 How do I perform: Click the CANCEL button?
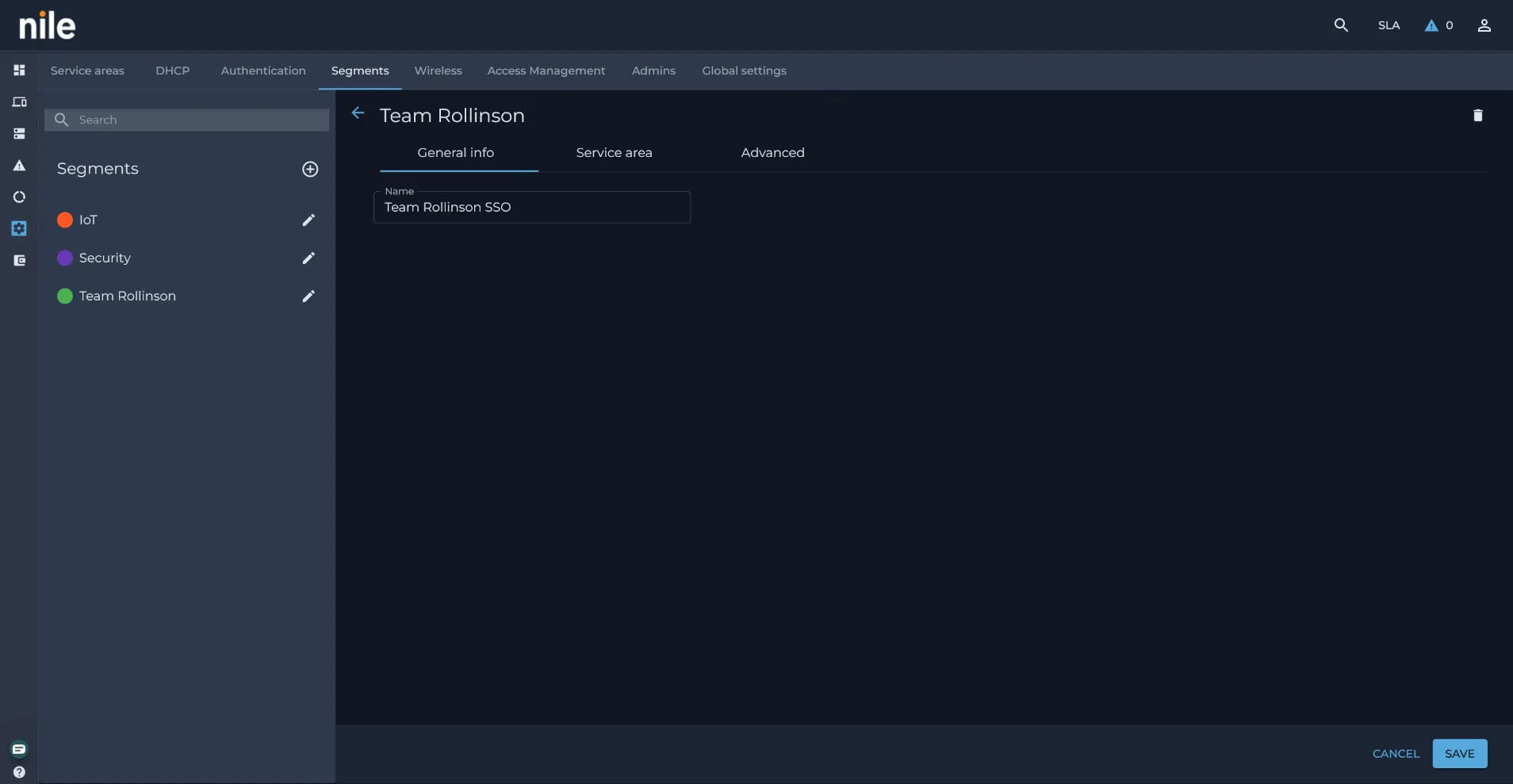coord(1396,754)
